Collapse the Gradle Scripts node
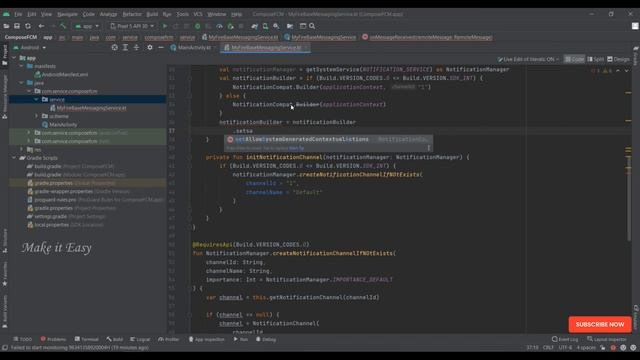The image size is (640, 360). (x=14, y=158)
